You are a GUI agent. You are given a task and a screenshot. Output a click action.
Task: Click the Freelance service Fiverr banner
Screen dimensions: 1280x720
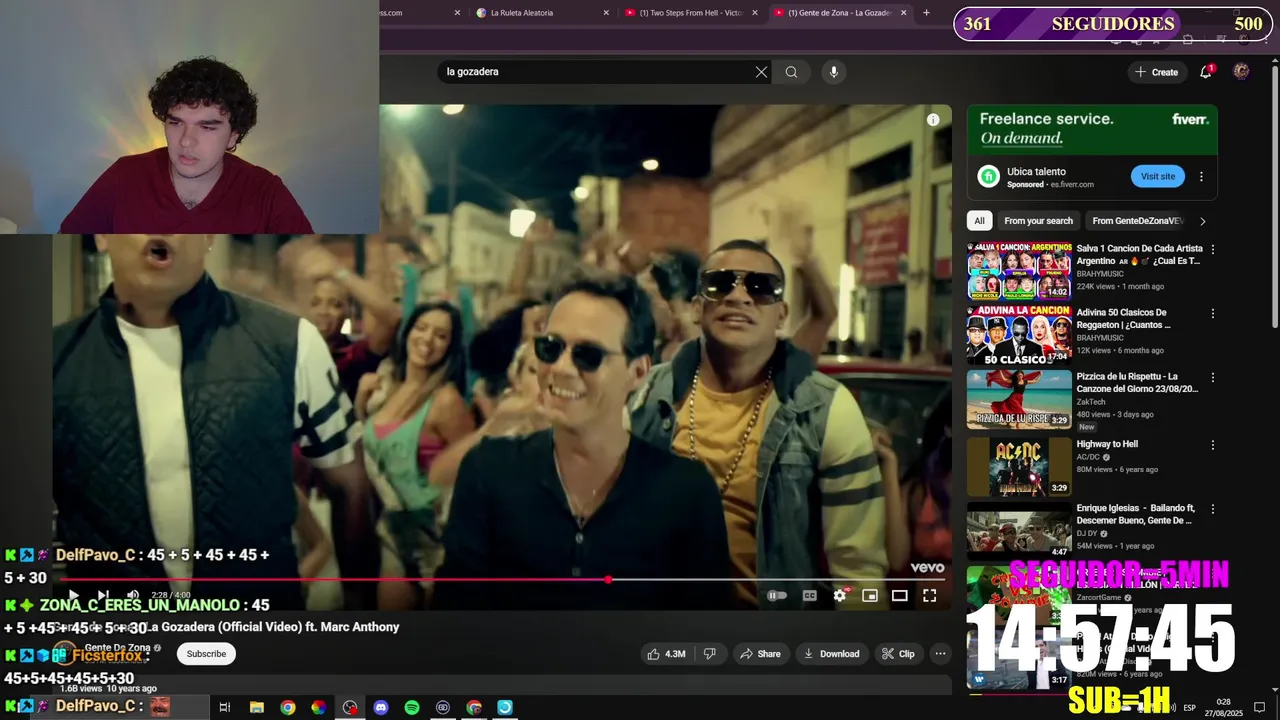[x=1092, y=129]
